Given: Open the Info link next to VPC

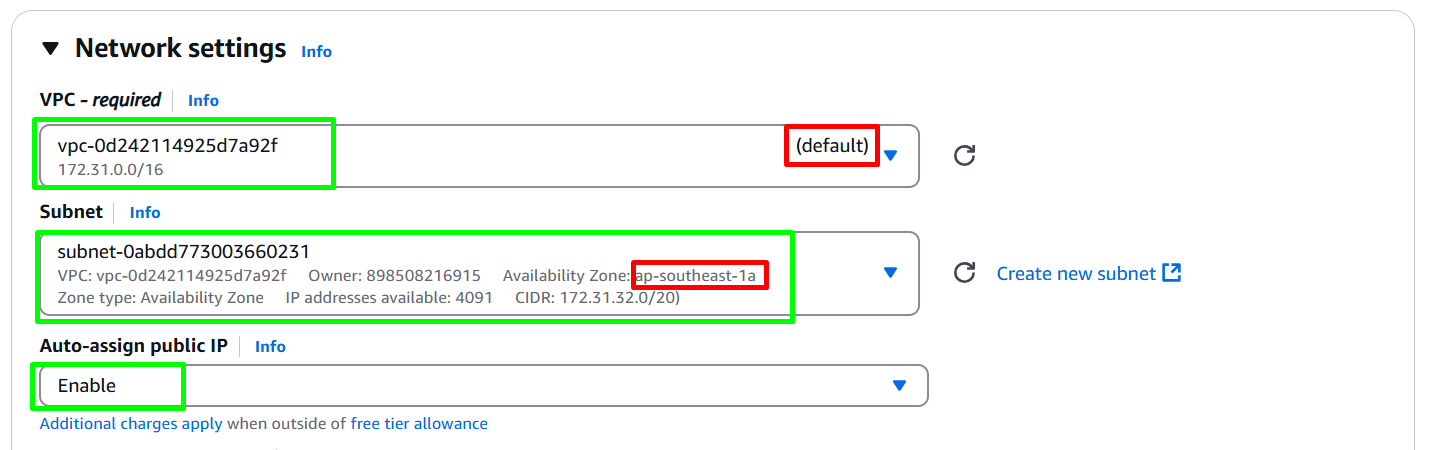Looking at the screenshot, I should click(203, 100).
